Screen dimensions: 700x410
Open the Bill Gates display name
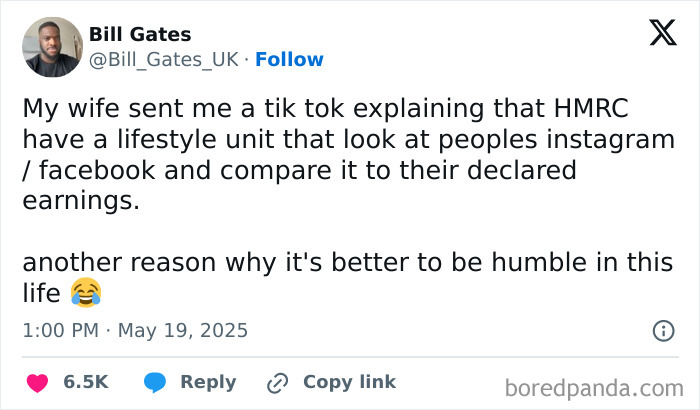[139, 35]
